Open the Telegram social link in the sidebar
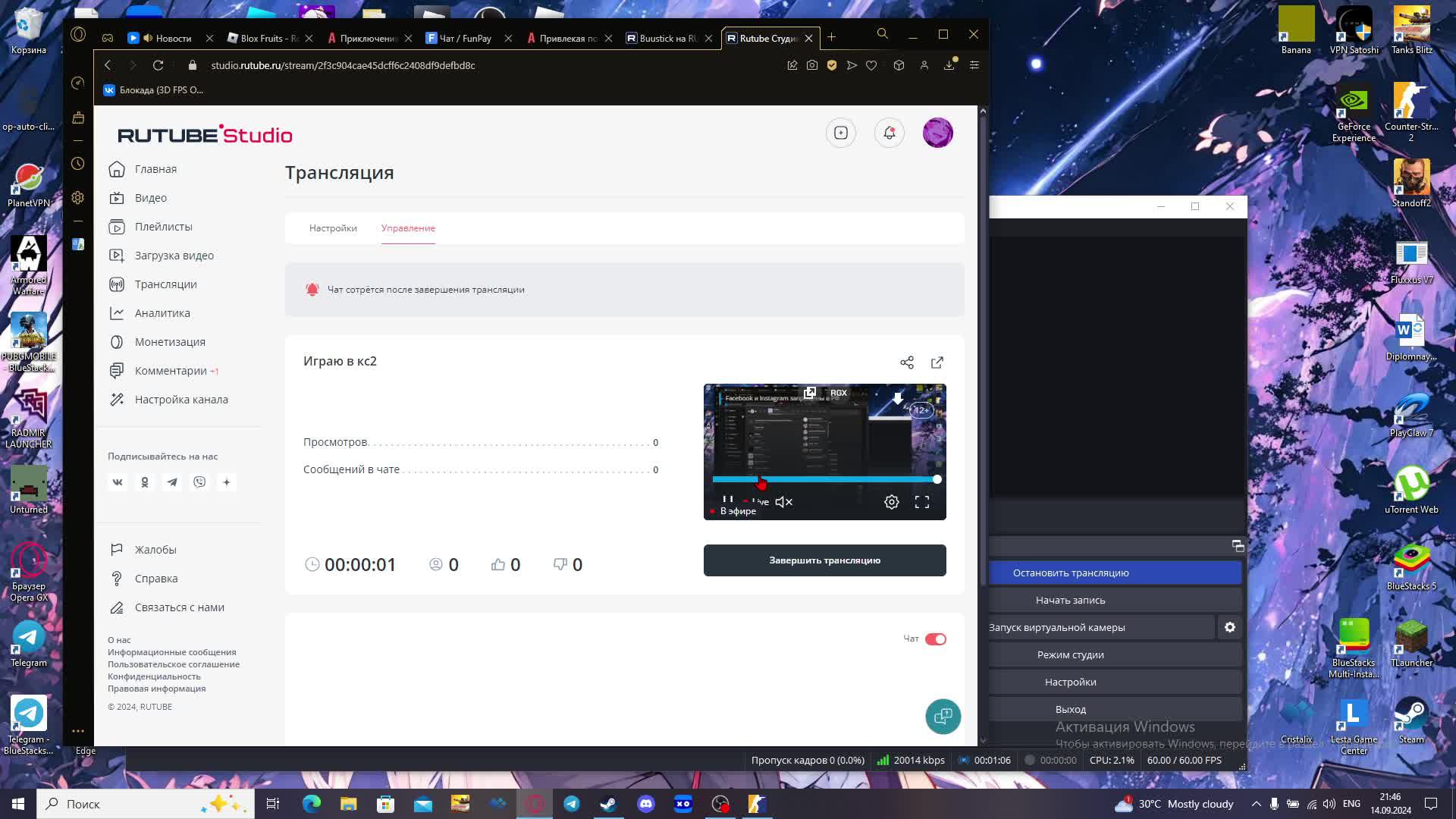Image resolution: width=1456 pixels, height=819 pixels. (172, 482)
